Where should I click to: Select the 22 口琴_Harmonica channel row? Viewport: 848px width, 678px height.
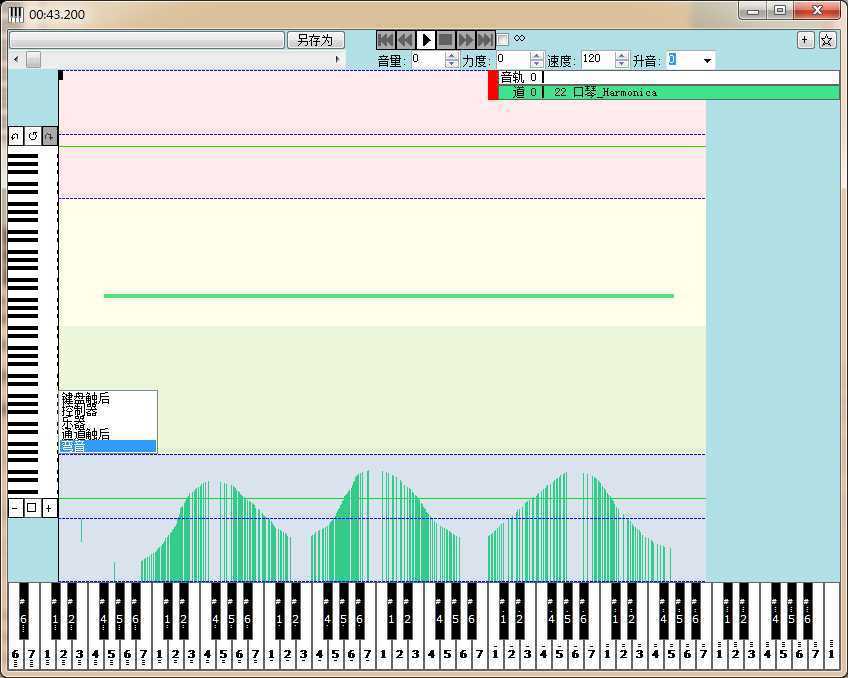(670, 92)
